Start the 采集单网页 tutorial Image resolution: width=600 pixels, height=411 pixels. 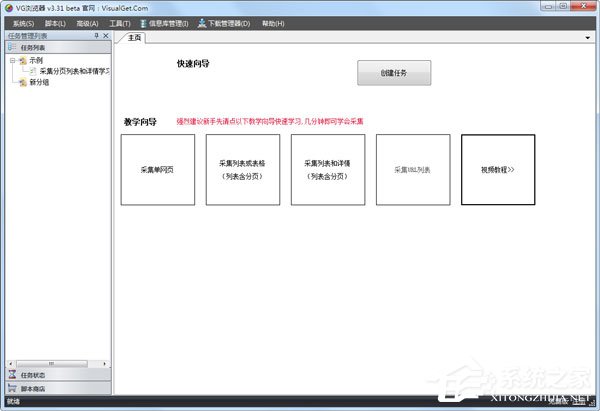click(158, 170)
